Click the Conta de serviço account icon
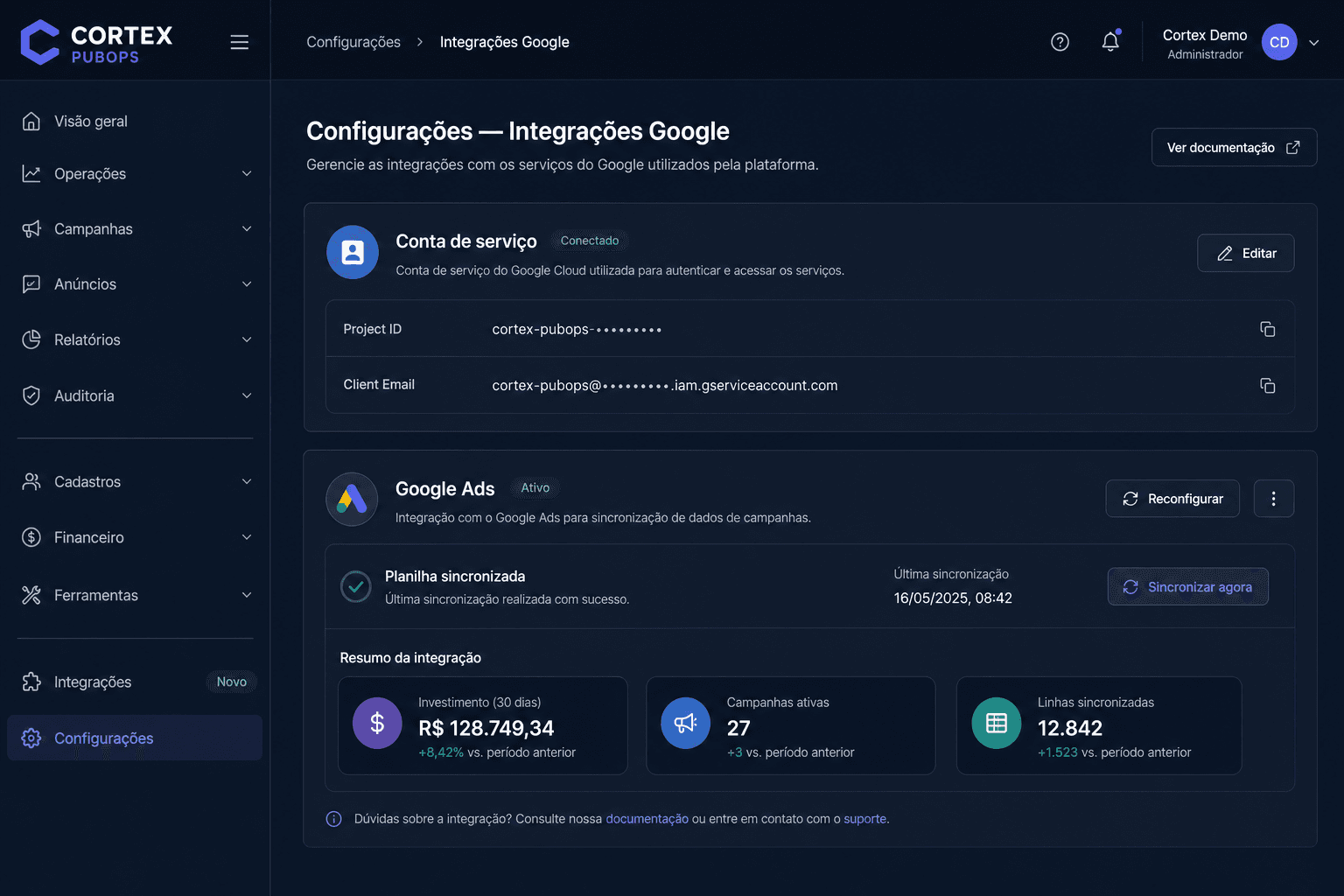 tap(353, 252)
